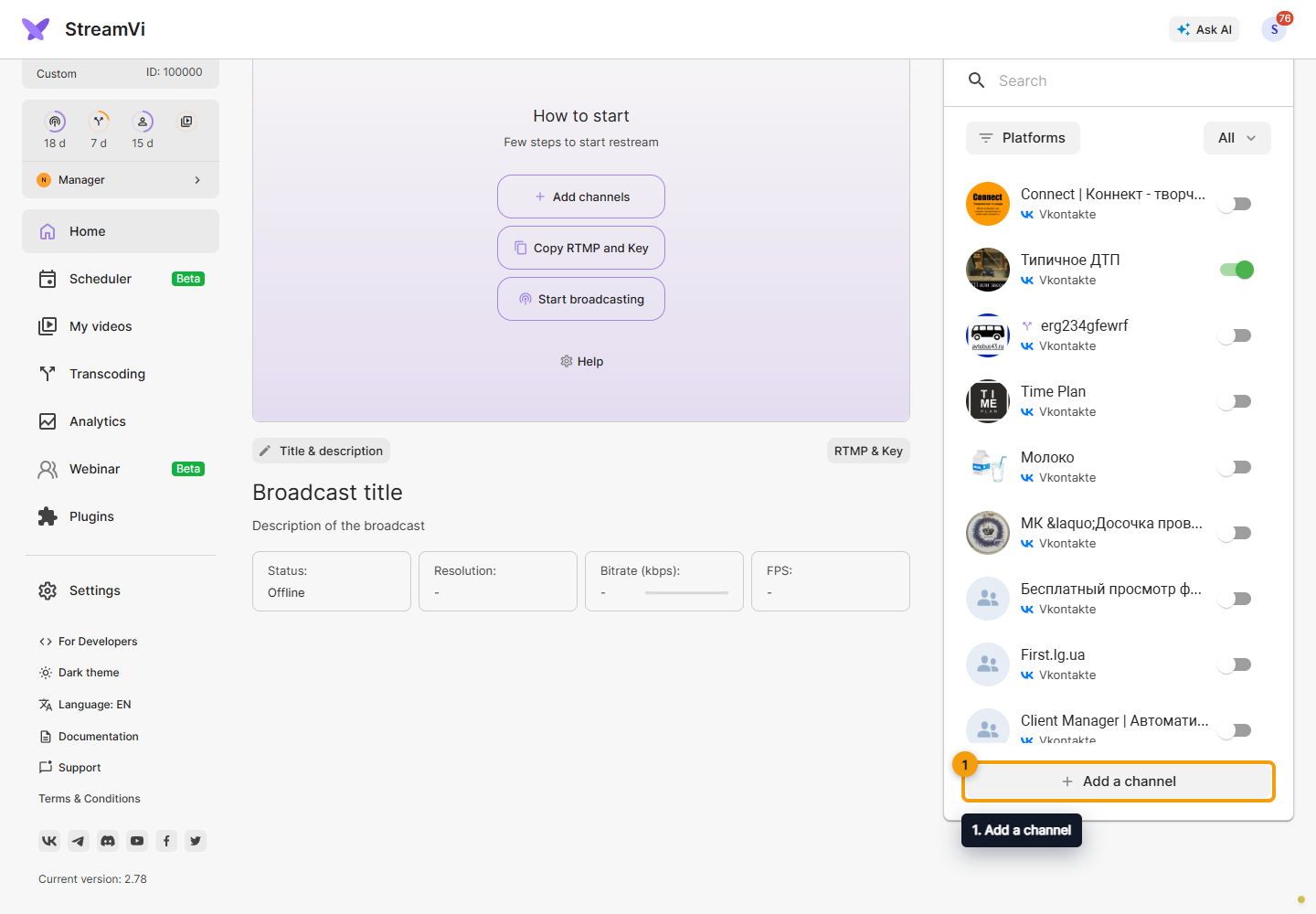Open the Twitter social icon in footer
Screen dimensions: 1316x914
(x=196, y=841)
